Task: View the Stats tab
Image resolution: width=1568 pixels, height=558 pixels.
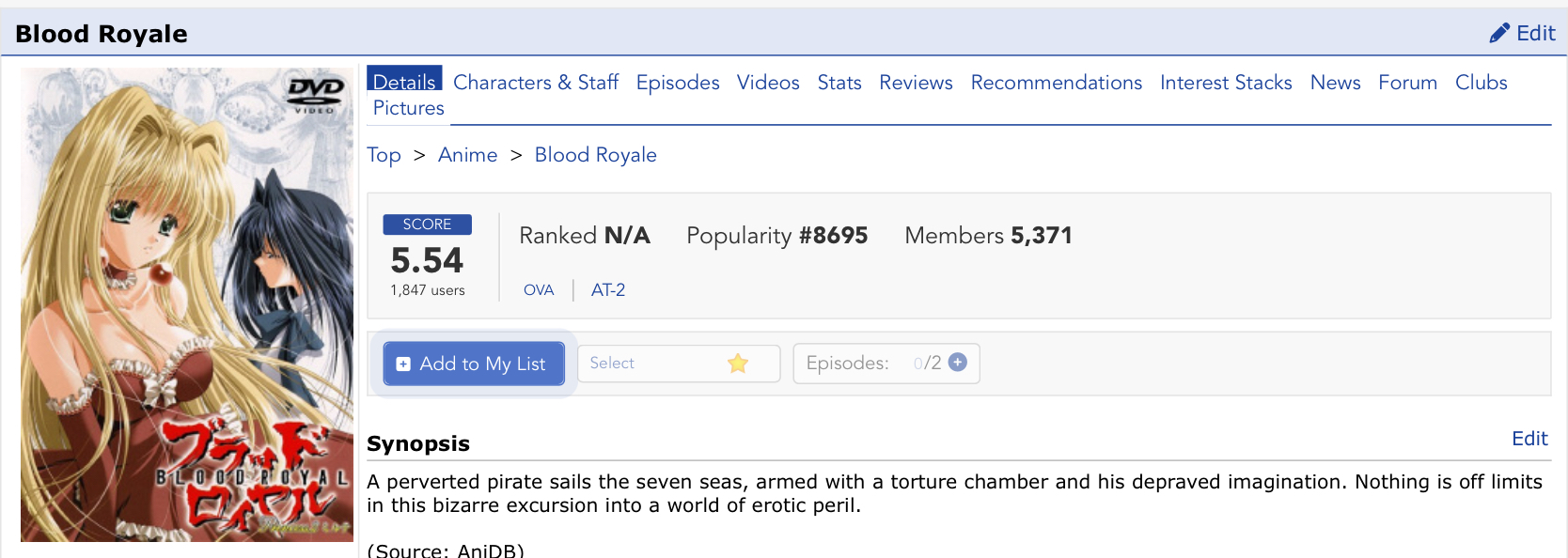Action: [x=839, y=83]
